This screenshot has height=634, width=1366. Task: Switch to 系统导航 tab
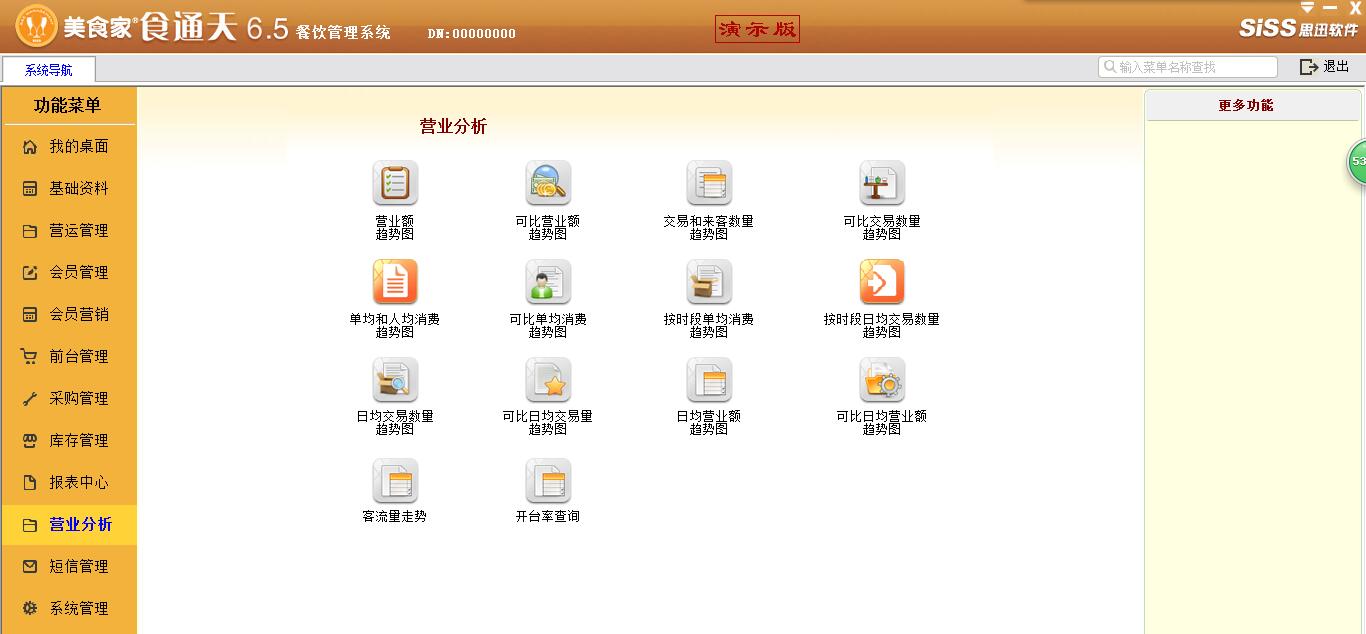point(49,70)
